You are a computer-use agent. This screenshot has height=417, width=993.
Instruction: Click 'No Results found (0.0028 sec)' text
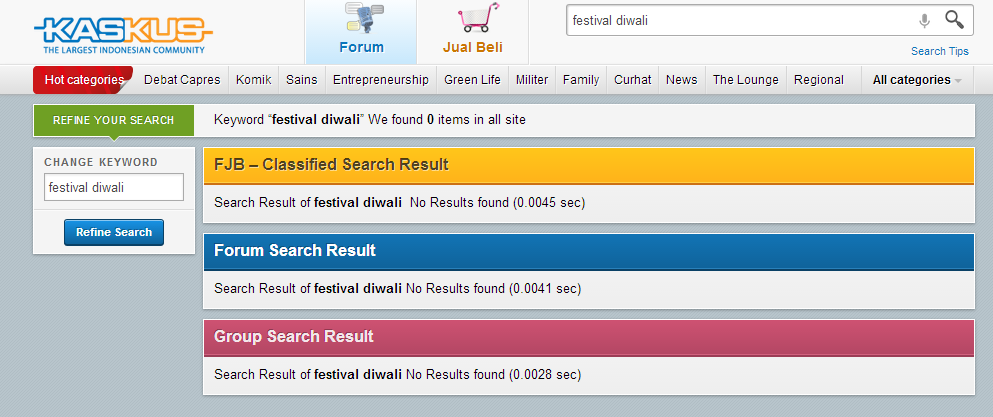(493, 375)
